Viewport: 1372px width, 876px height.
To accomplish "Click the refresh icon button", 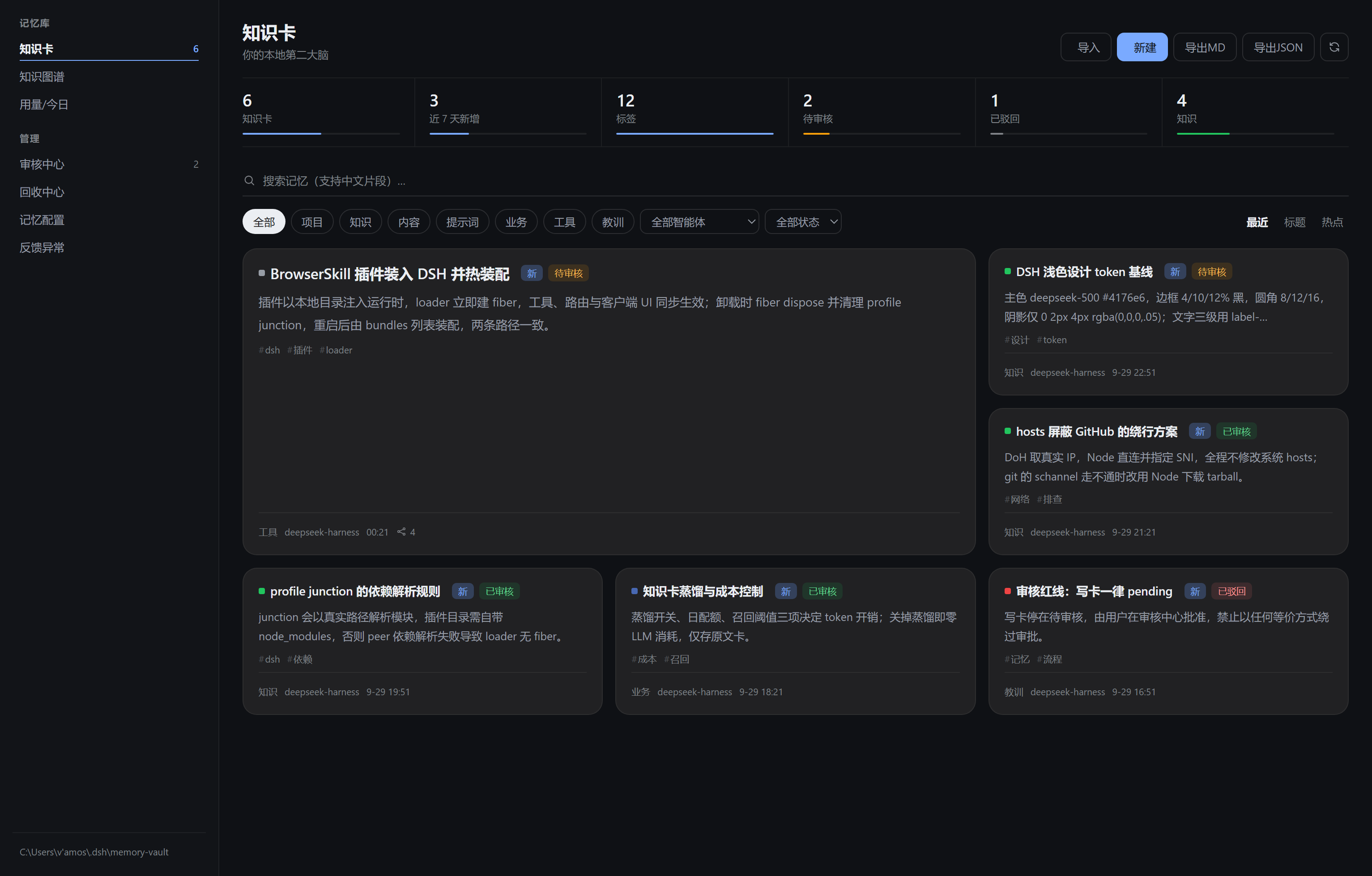I will [1334, 47].
